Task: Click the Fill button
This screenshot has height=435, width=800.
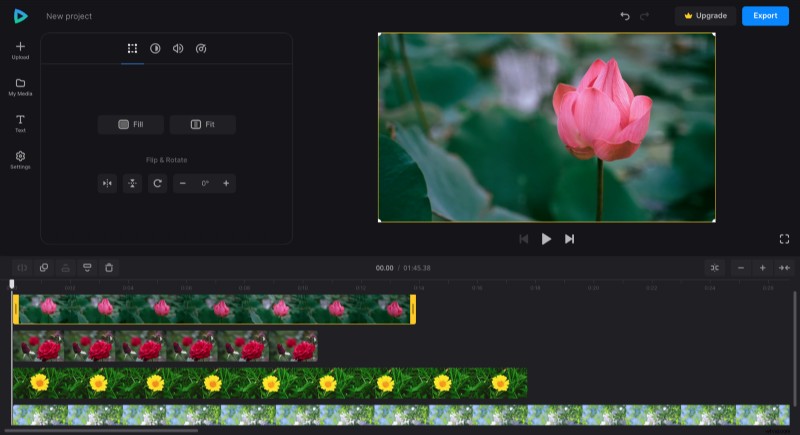Action: [131, 124]
